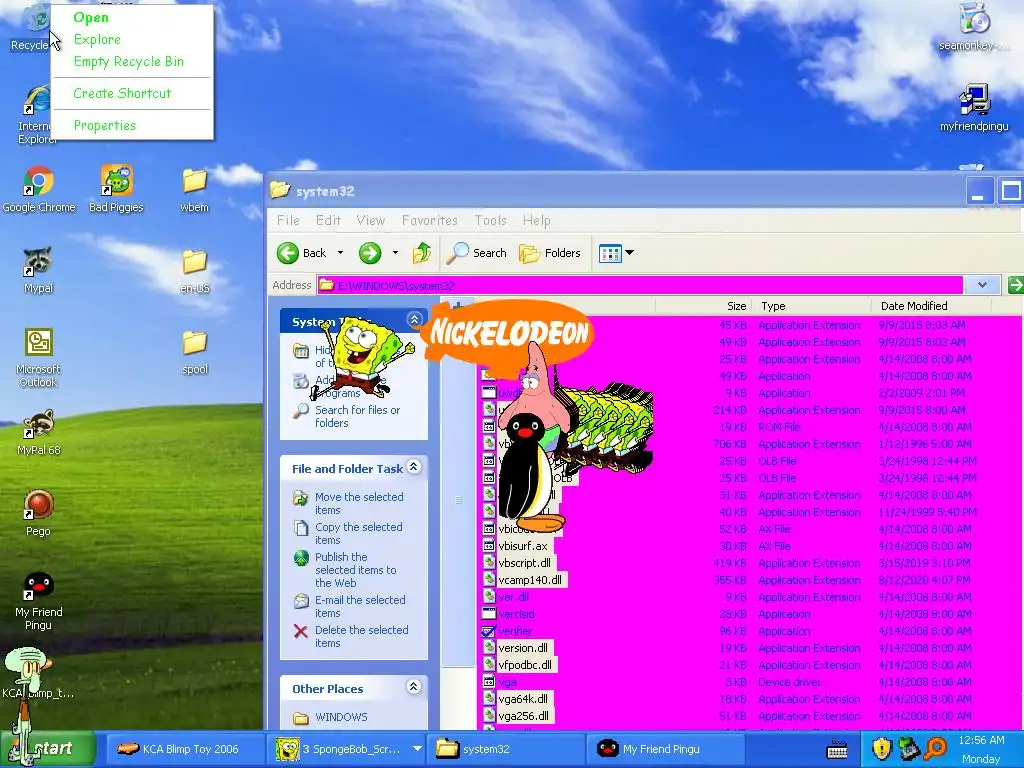Choose Open in the context menu
The image size is (1024, 768).
click(91, 18)
